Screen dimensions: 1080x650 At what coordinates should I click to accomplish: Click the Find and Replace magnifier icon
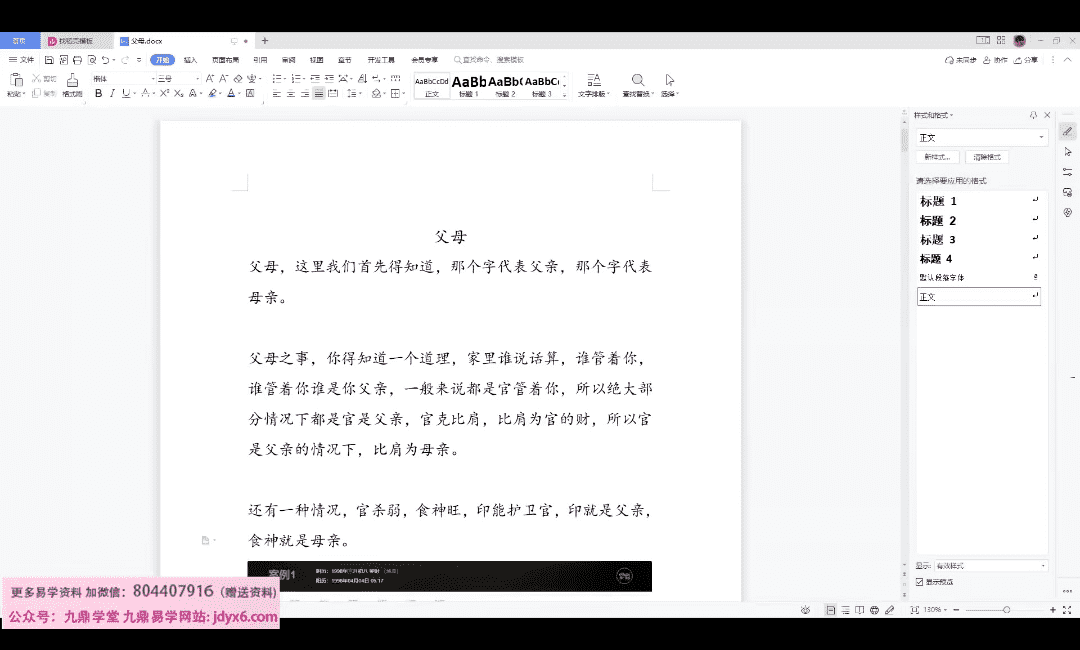(x=637, y=81)
